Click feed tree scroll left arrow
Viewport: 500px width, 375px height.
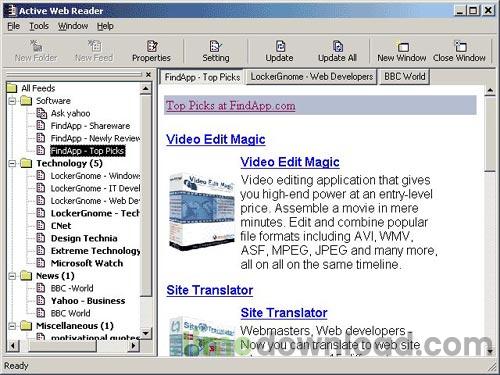(x=13, y=345)
